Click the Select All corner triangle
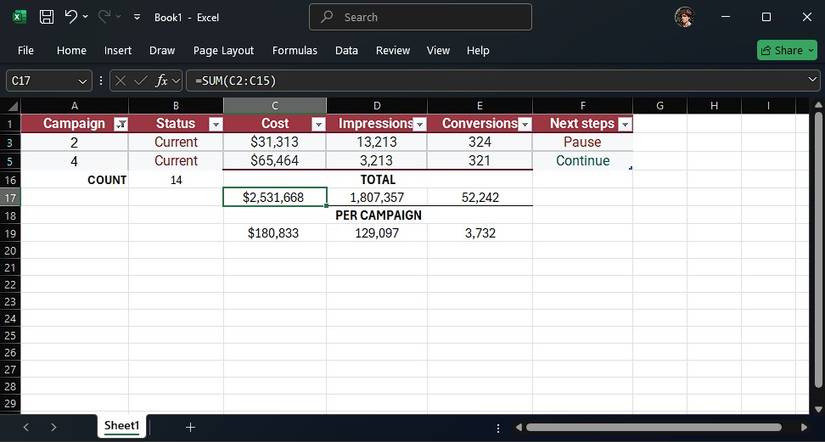The width and height of the screenshot is (825, 442). tap(13, 106)
